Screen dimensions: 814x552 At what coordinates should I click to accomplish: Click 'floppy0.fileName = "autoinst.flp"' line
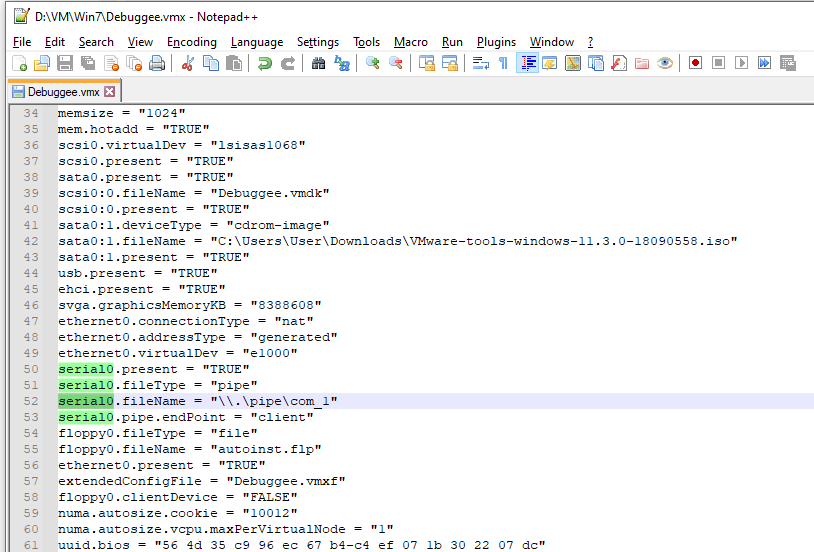point(189,449)
